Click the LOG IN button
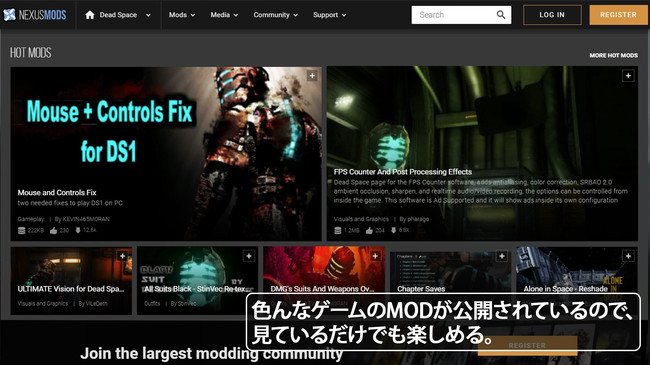 (x=552, y=15)
